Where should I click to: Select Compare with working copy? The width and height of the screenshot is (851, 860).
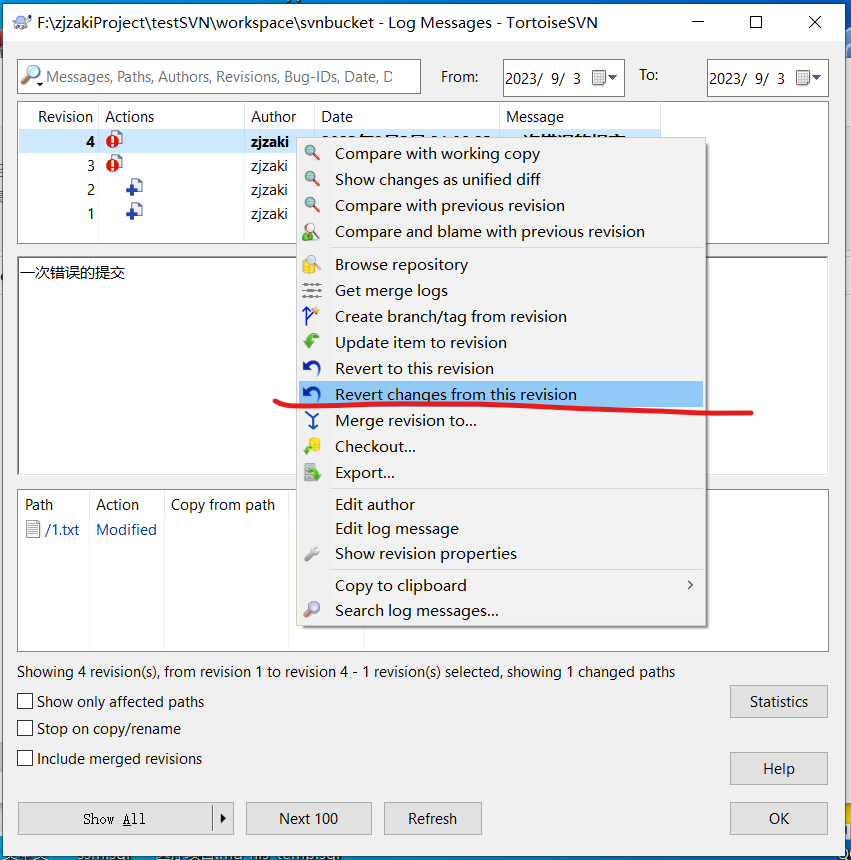(x=501, y=154)
